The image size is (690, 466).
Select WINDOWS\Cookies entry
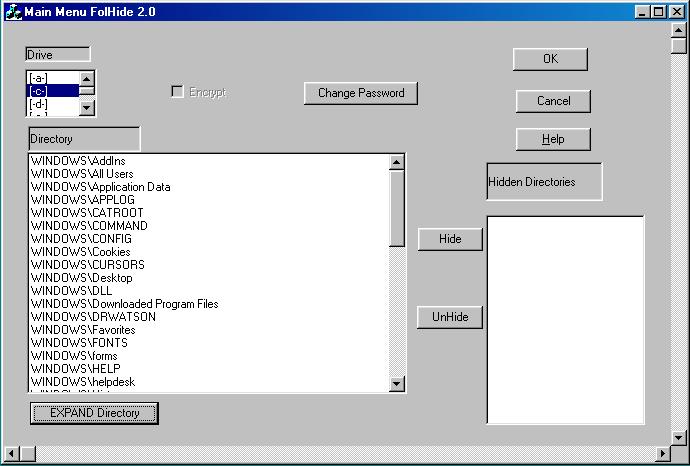click(209, 252)
